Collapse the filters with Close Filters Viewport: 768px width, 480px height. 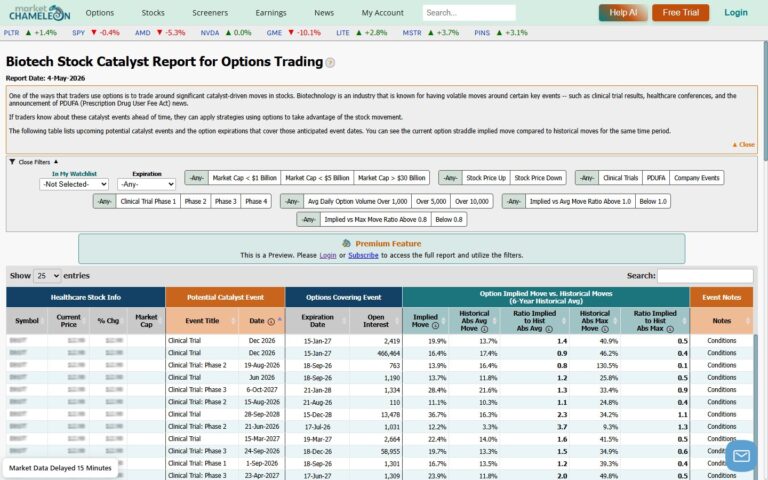pos(34,162)
